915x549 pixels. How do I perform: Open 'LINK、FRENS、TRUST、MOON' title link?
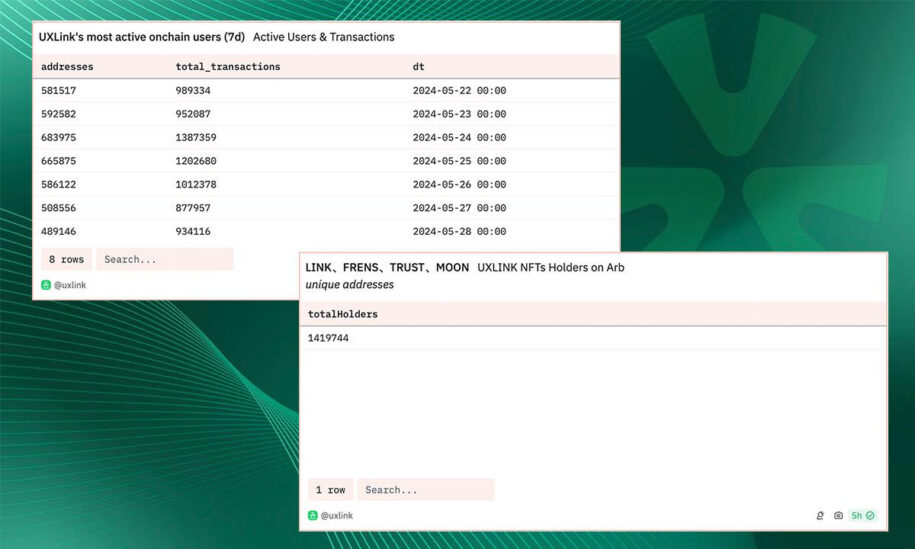pos(387,267)
